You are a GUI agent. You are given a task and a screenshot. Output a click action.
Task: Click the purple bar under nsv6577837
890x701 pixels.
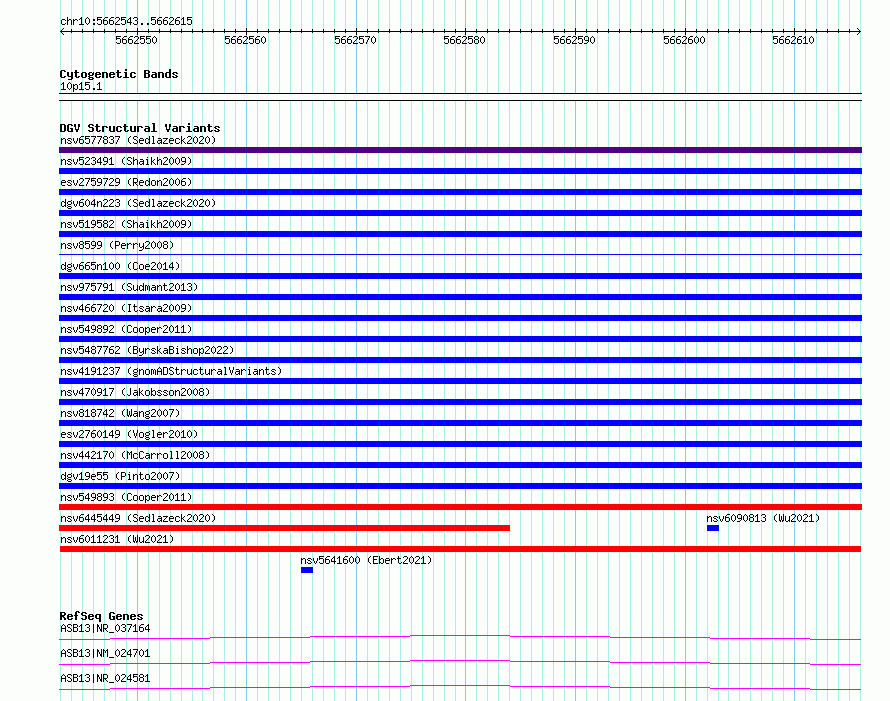pyautogui.click(x=460, y=150)
